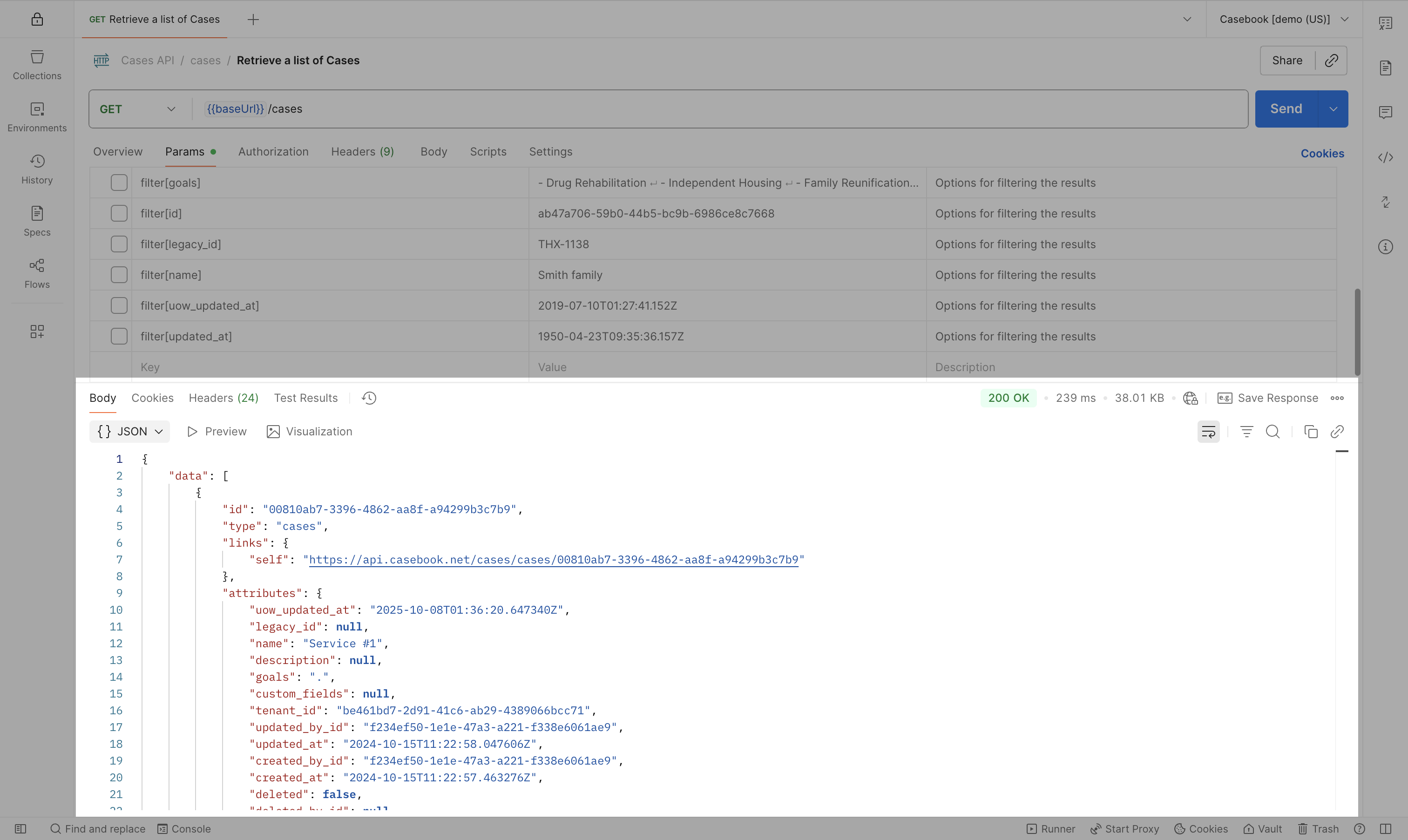The width and height of the screenshot is (1408, 840).
Task: Check the filter[name] parameter checkbox
Action: pos(119,275)
